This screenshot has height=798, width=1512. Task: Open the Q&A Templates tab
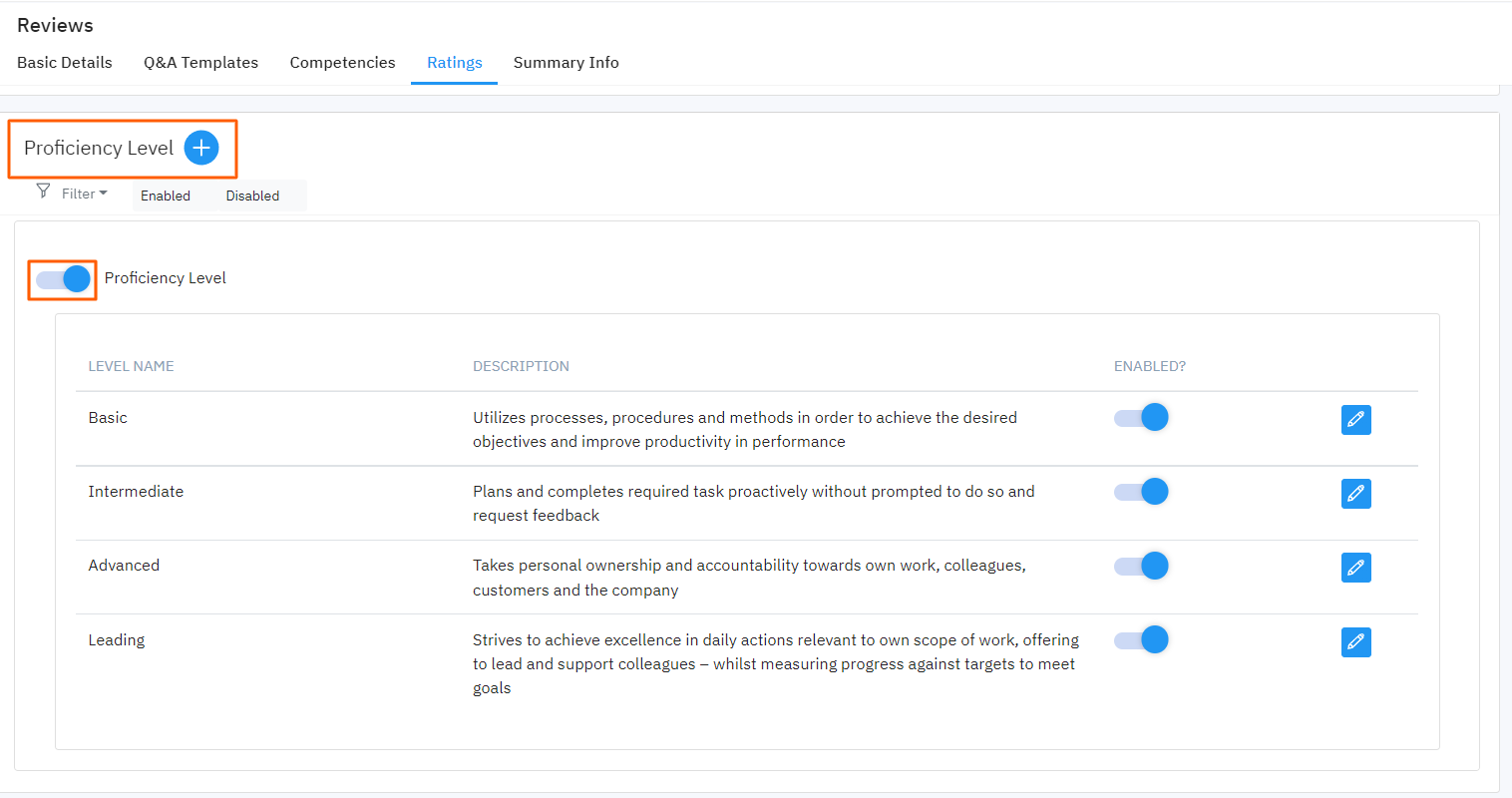pyautogui.click(x=200, y=63)
